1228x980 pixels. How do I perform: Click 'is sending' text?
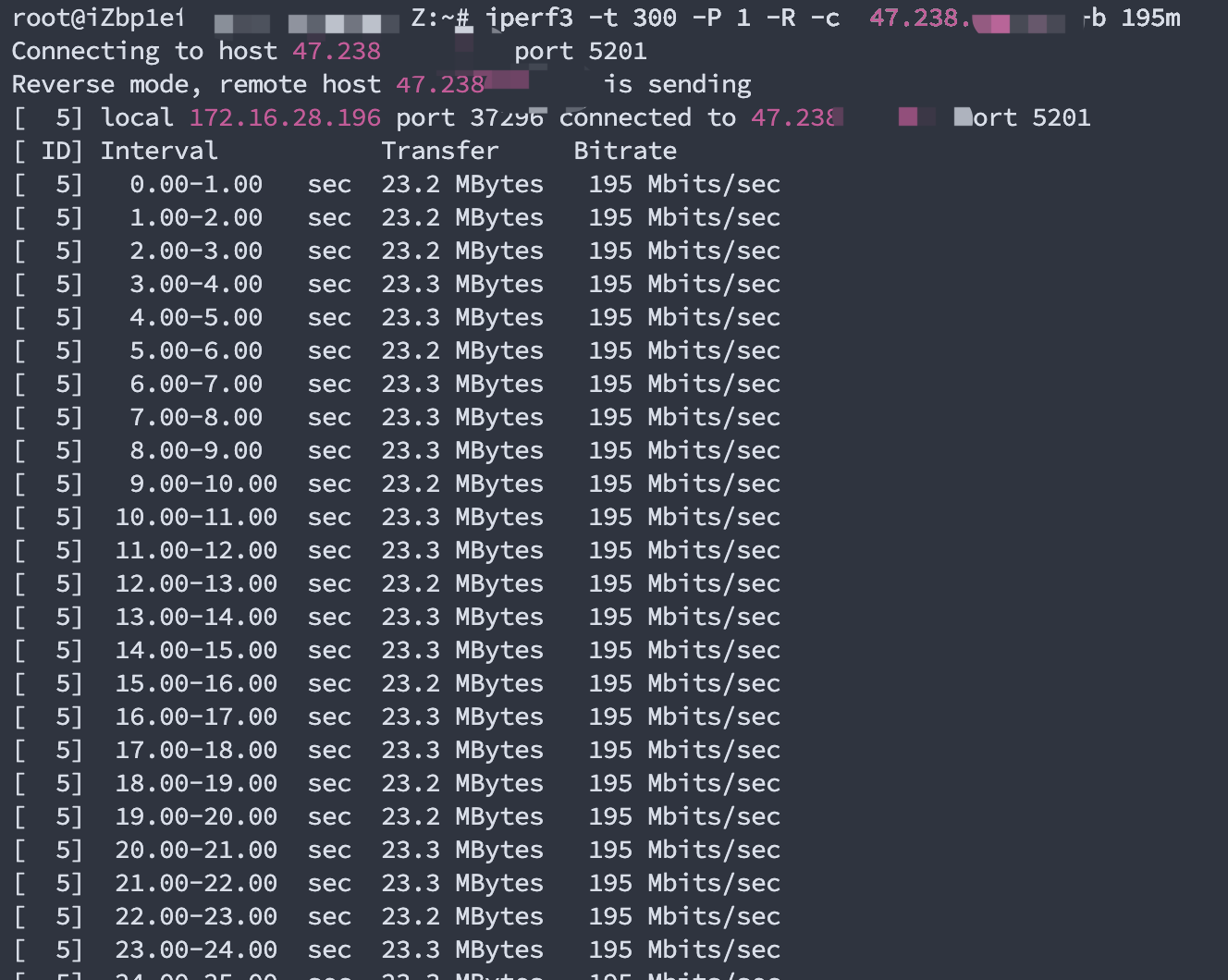(677, 84)
